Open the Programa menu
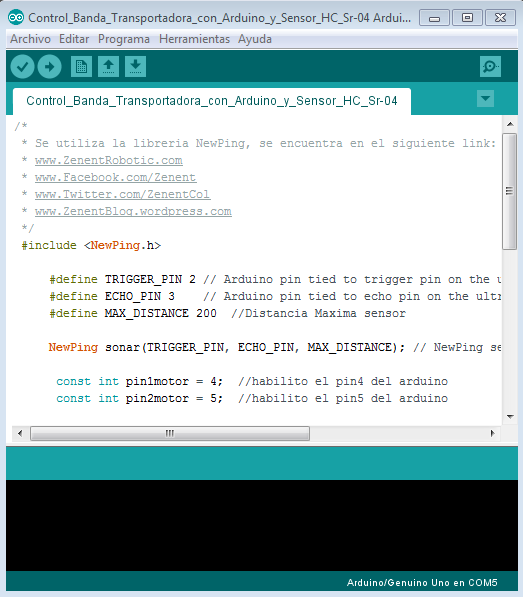 coord(124,39)
